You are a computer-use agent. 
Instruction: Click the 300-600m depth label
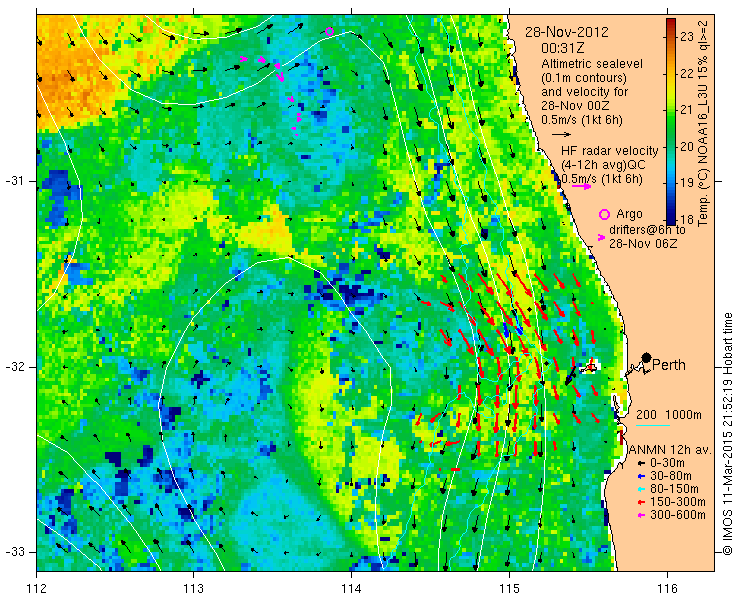point(678,515)
